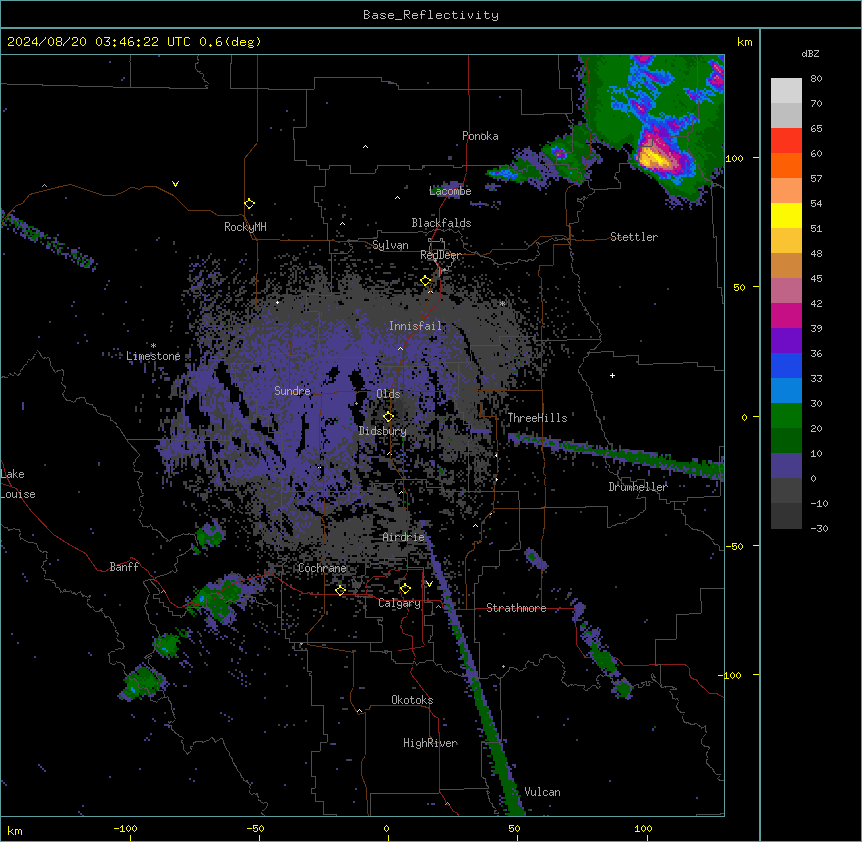Screen dimensions: 862x842
Task: Click the Olds town label
Action: click(388, 394)
